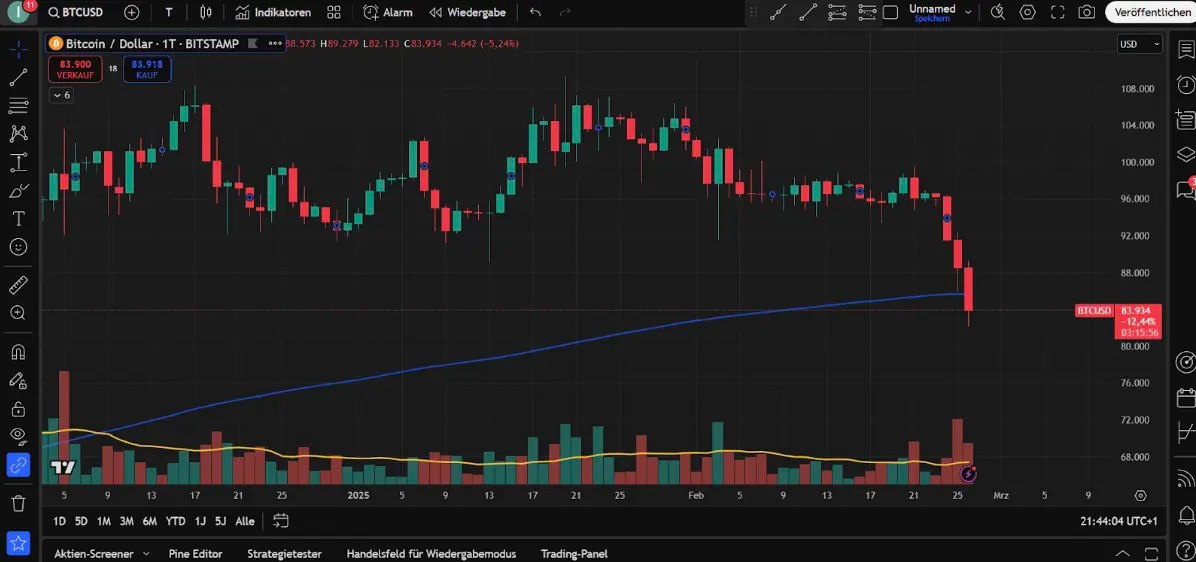Select the candlestick chart type icon

[206, 12]
